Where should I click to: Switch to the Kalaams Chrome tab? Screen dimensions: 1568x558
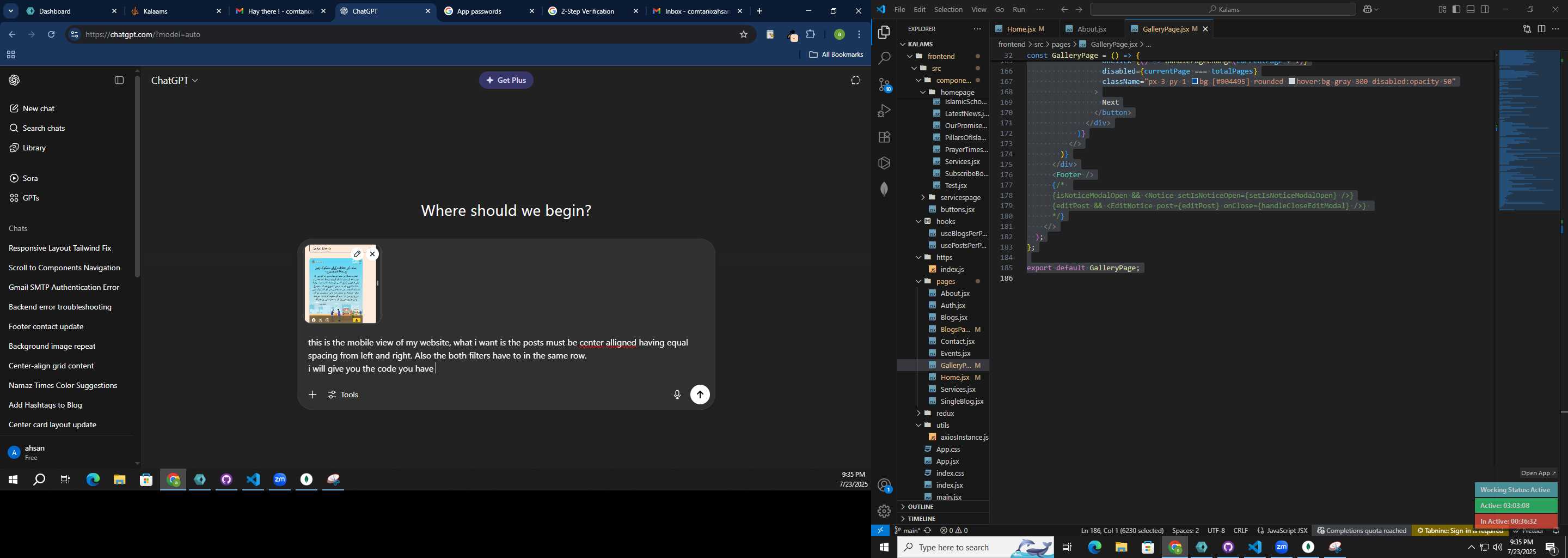tap(176, 11)
